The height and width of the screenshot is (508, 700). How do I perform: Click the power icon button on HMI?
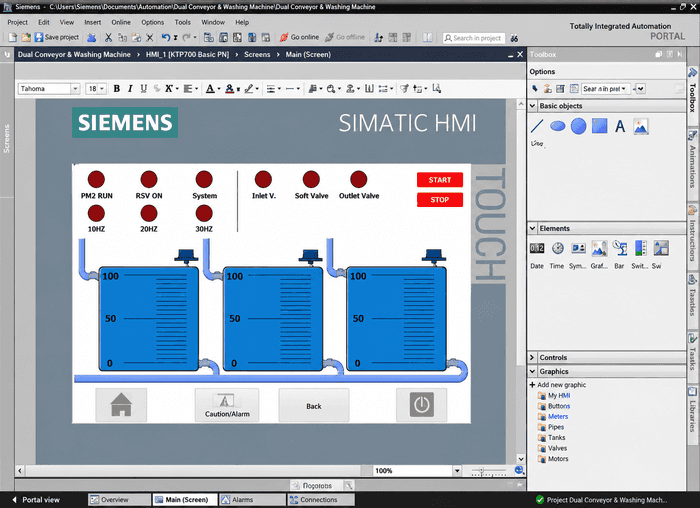(421, 405)
